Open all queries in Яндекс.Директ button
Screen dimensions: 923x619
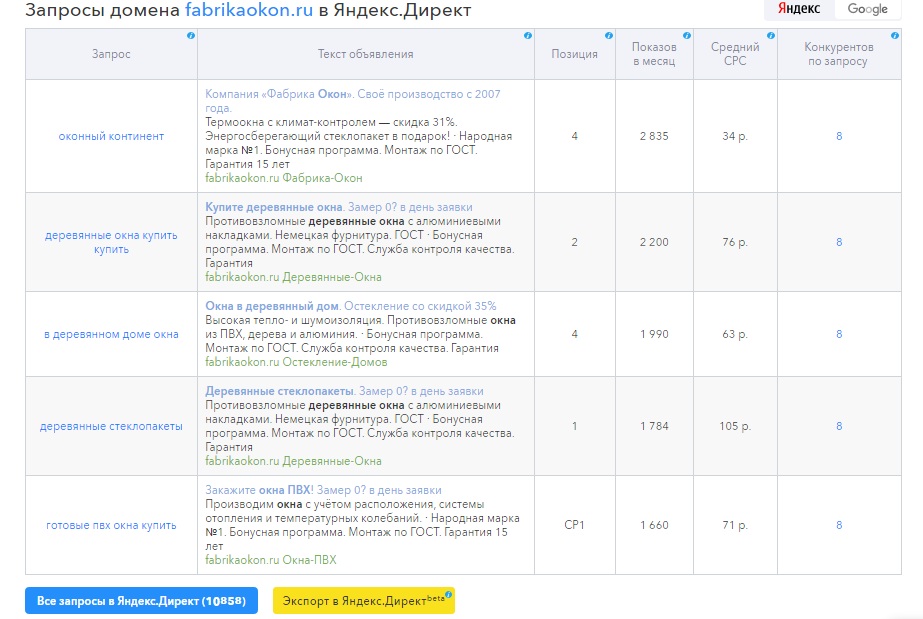[141, 601]
